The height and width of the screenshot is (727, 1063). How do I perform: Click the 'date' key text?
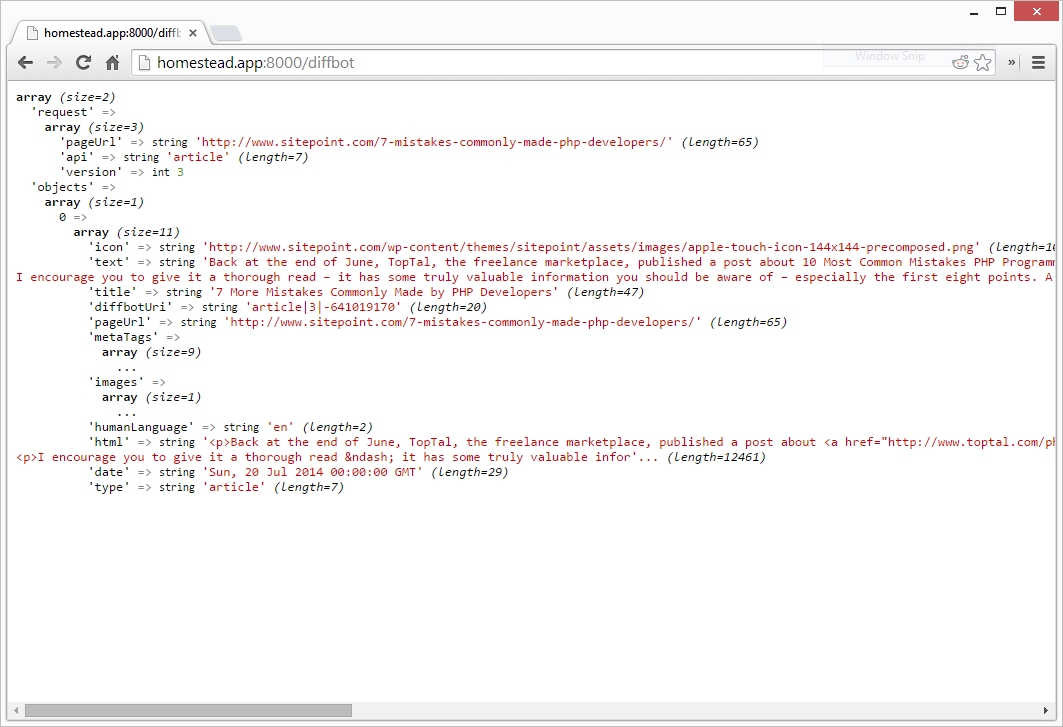click(x=108, y=471)
